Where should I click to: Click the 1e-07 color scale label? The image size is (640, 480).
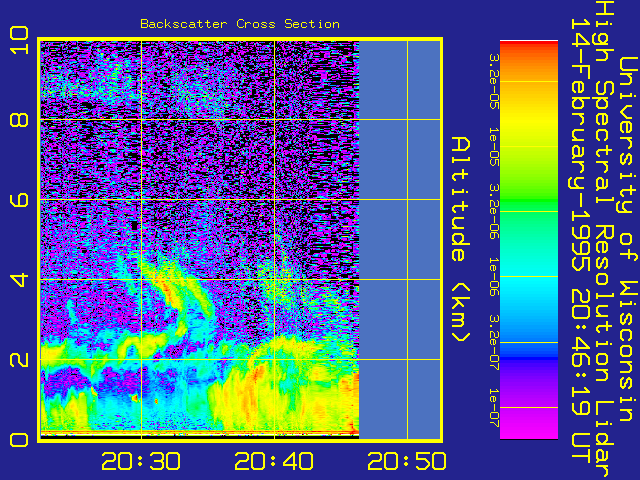[494, 408]
